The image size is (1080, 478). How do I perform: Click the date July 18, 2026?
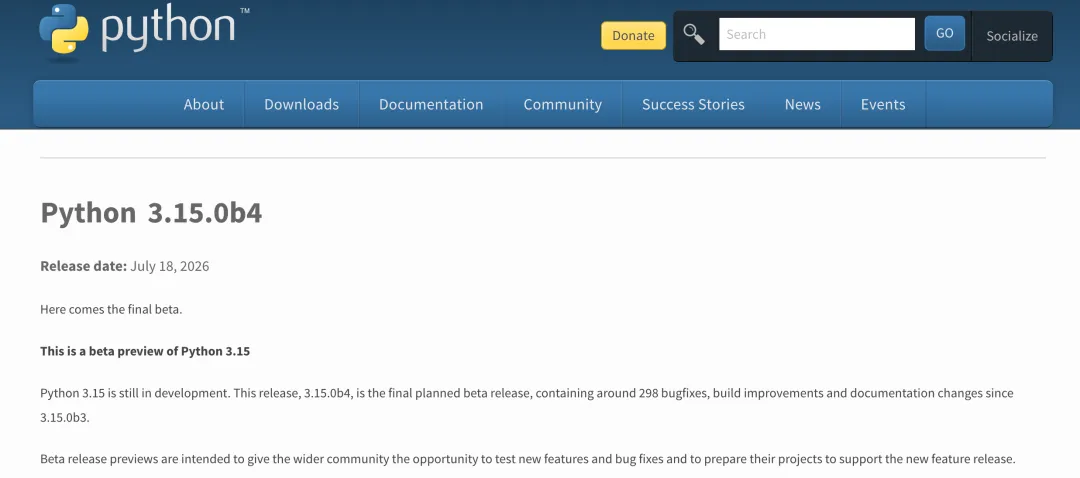click(169, 267)
